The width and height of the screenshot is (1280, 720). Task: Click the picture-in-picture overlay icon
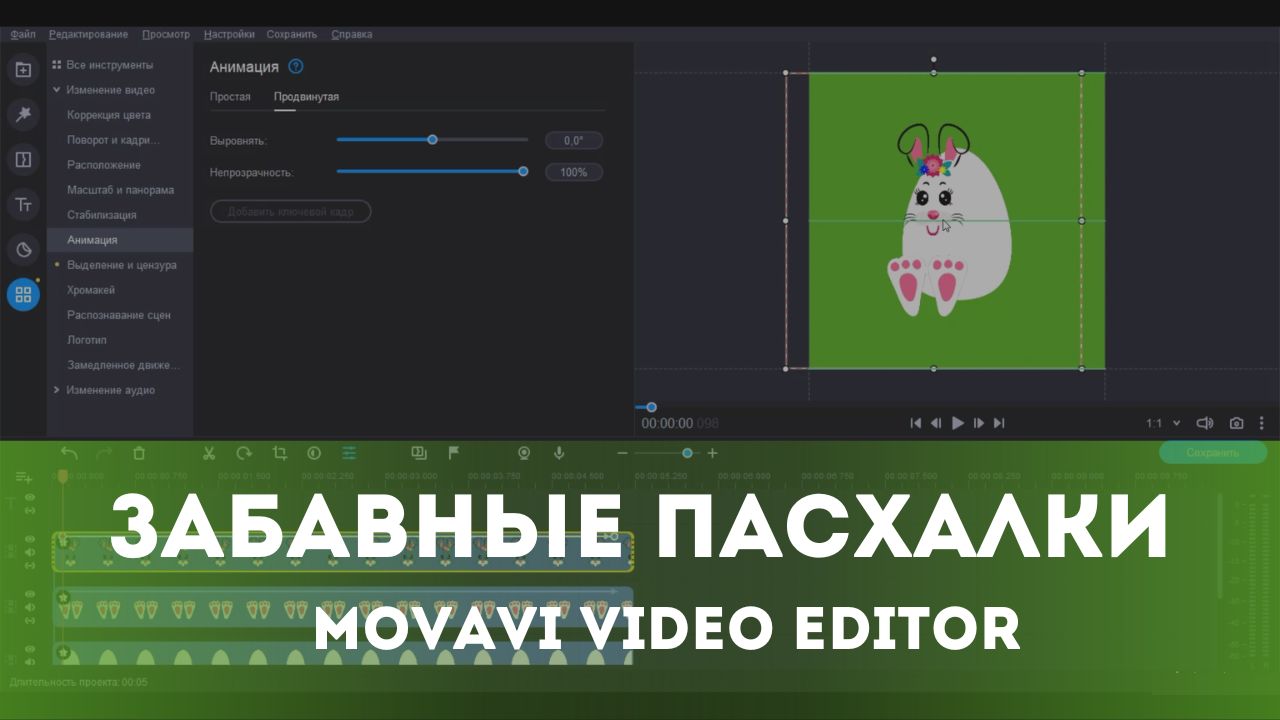[x=419, y=453]
